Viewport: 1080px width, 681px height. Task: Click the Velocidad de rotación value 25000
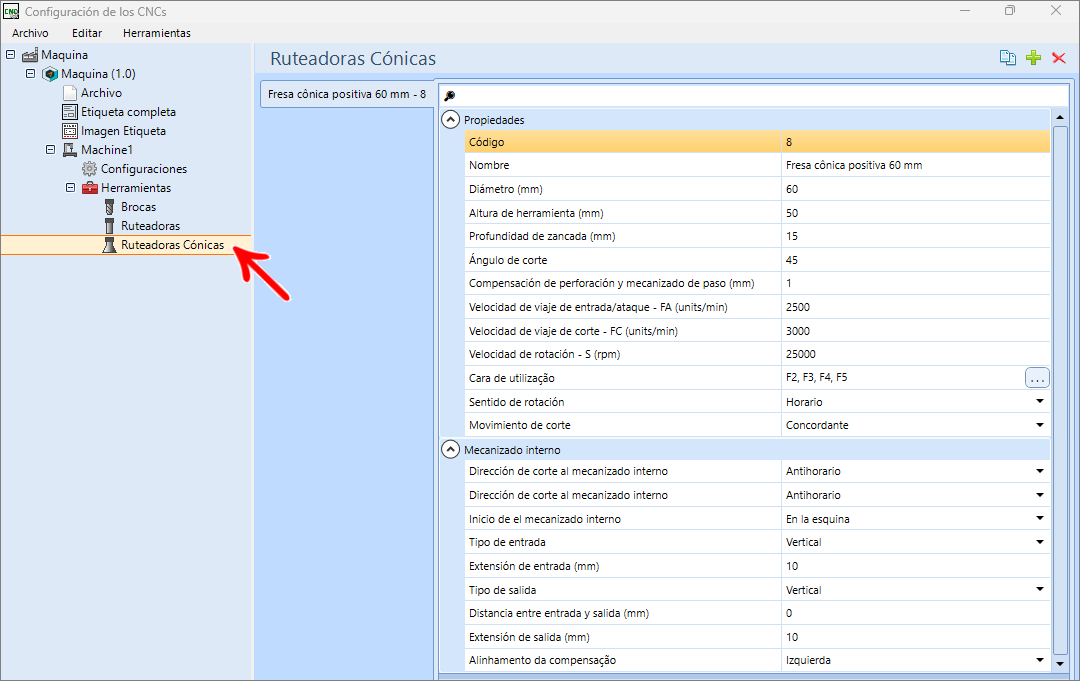coord(915,354)
